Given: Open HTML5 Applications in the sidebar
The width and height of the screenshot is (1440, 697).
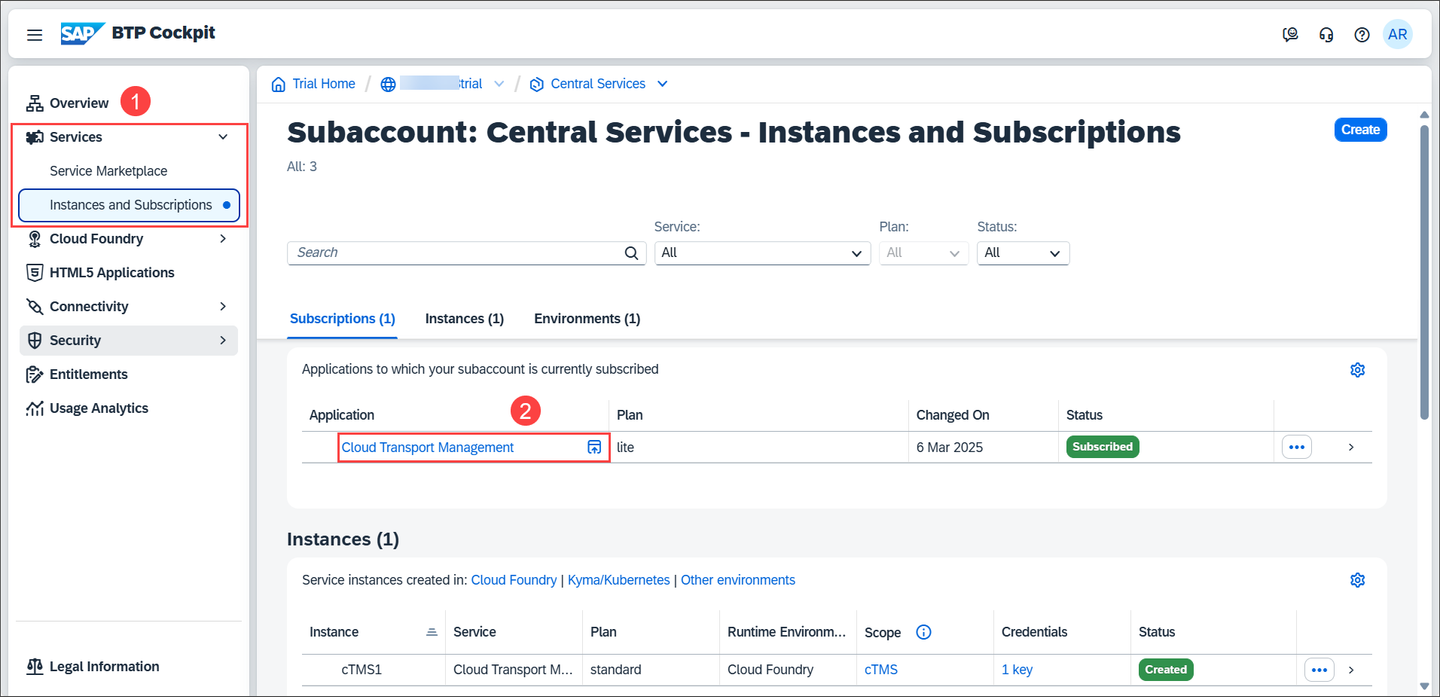Looking at the screenshot, I should tap(112, 273).
